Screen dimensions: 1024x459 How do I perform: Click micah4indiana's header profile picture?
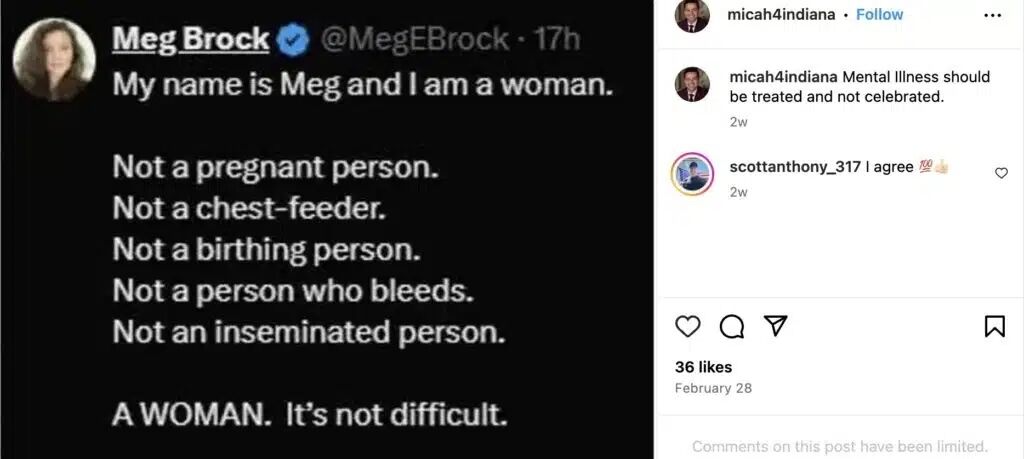coord(692,15)
